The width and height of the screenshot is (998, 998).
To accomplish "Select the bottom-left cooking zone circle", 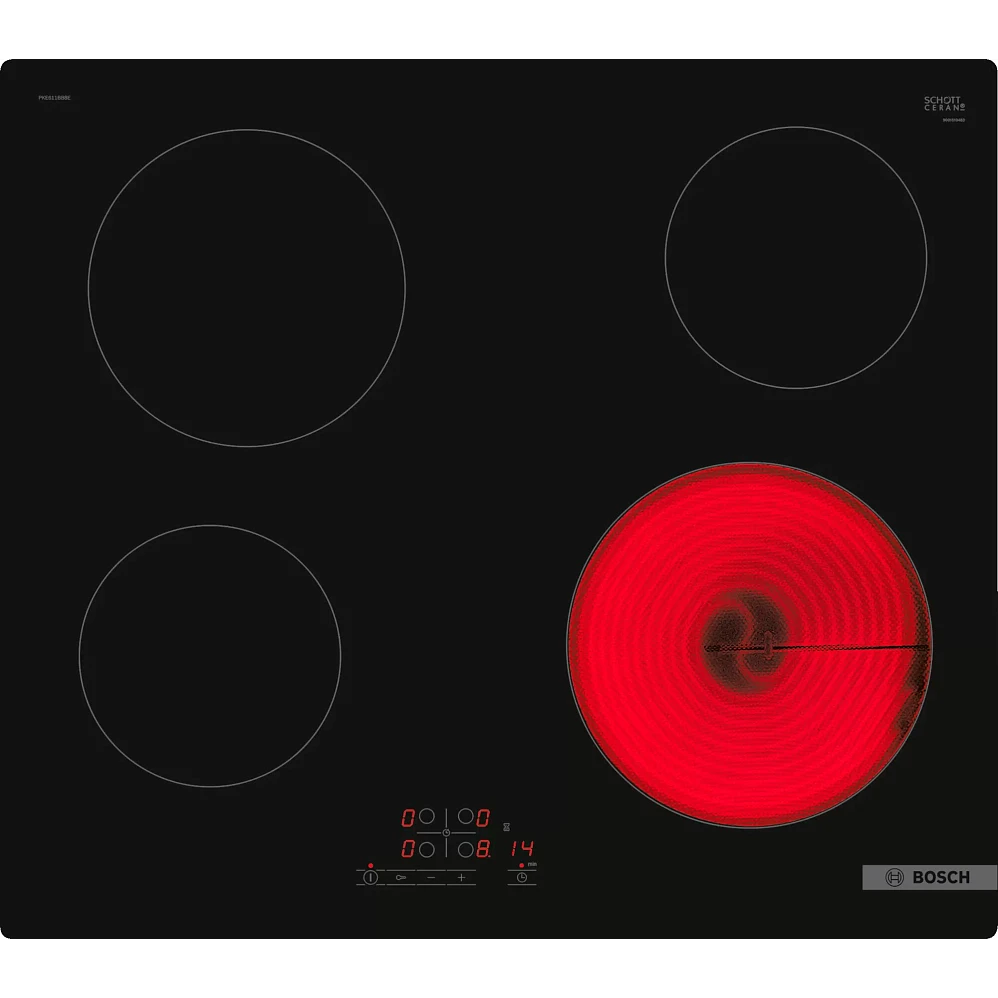I will [x=427, y=849].
